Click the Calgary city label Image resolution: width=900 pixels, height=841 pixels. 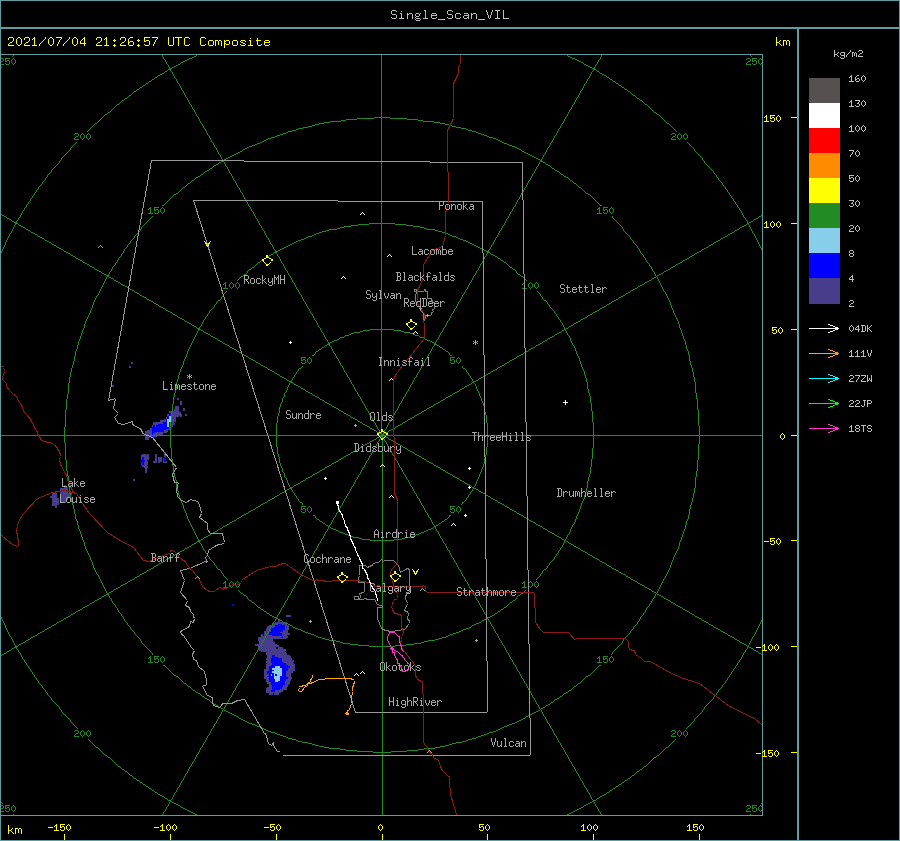coord(390,588)
